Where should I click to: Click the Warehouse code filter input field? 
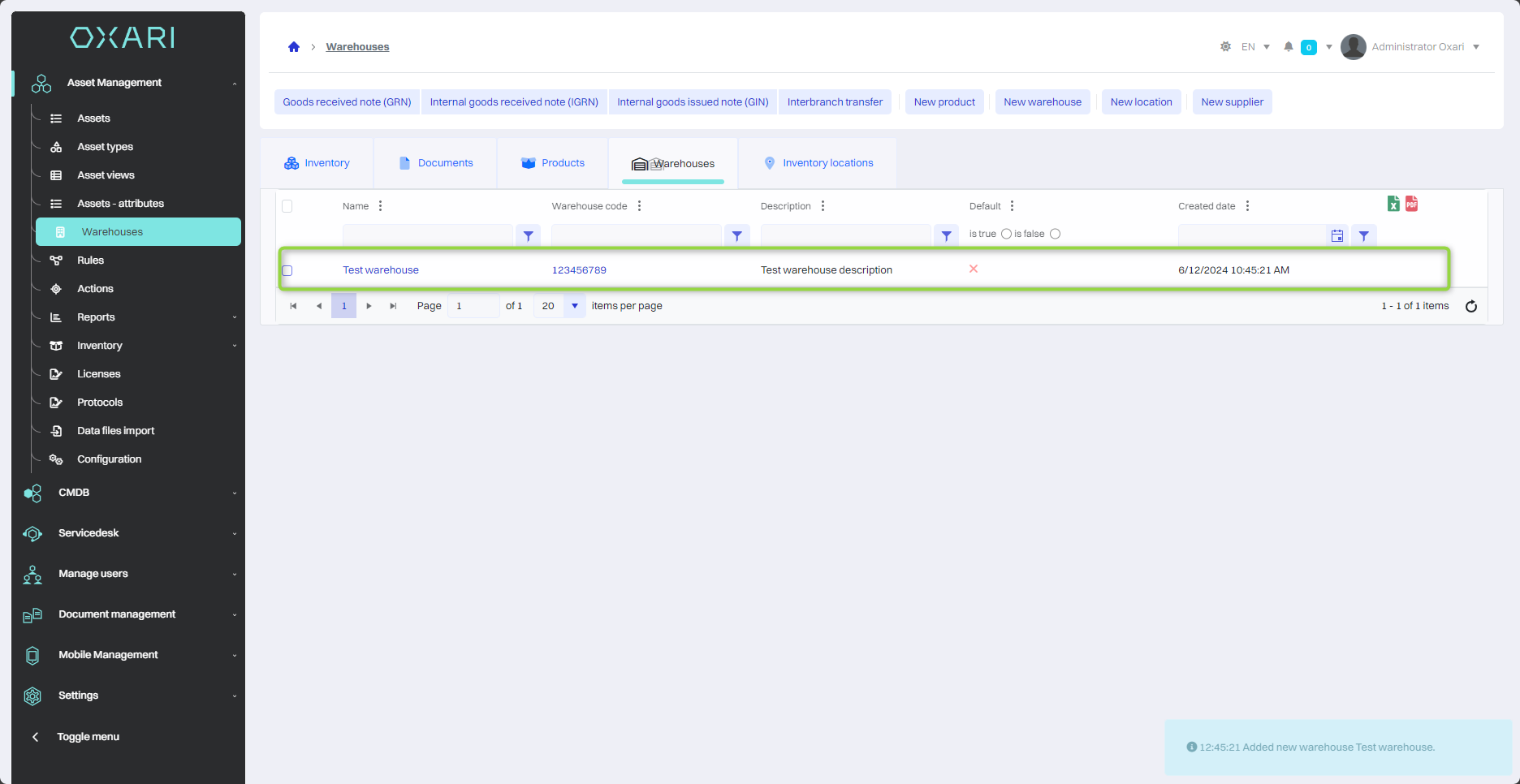tap(637, 236)
